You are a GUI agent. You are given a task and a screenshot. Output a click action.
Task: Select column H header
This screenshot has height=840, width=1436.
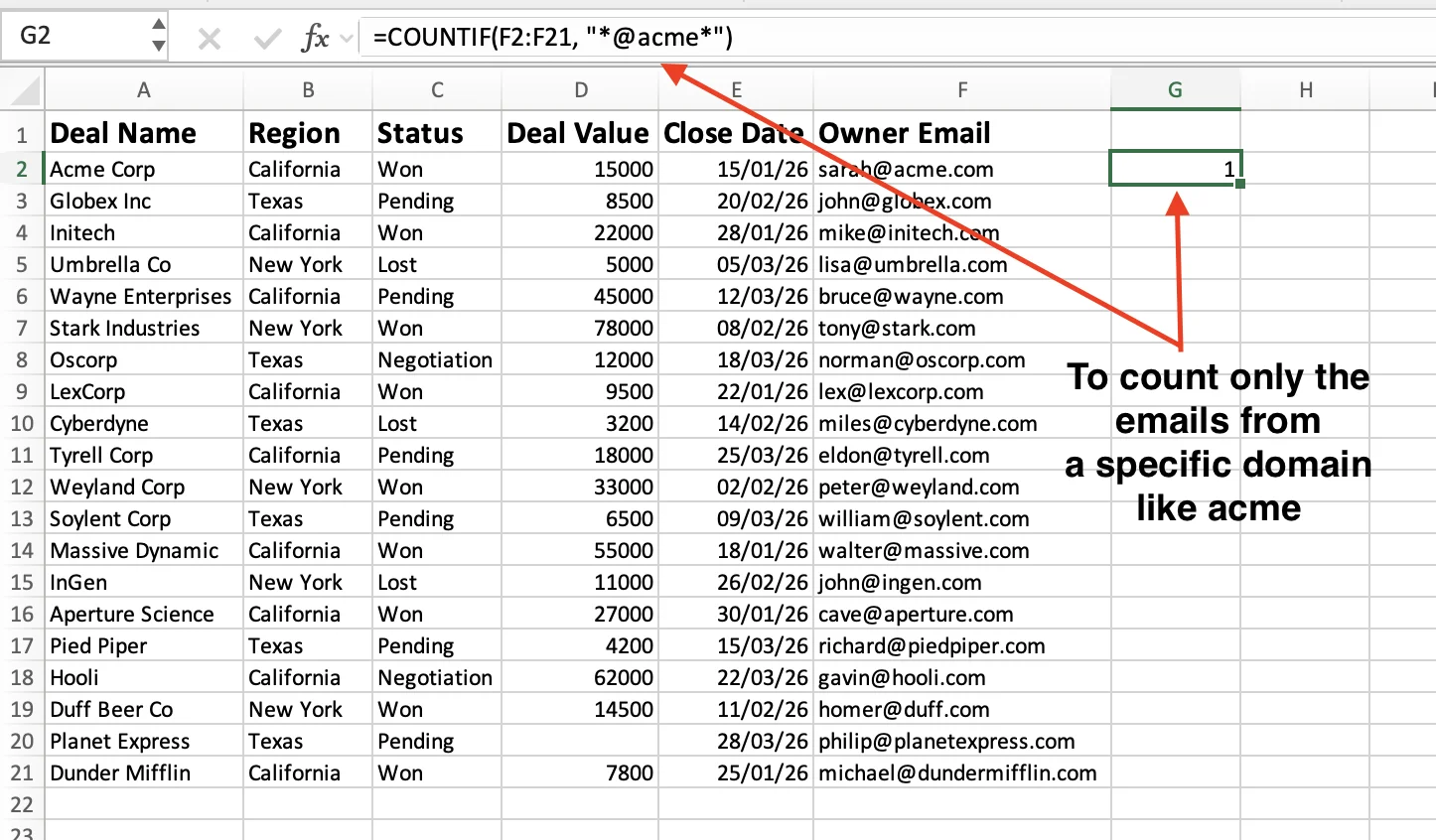click(x=1305, y=90)
